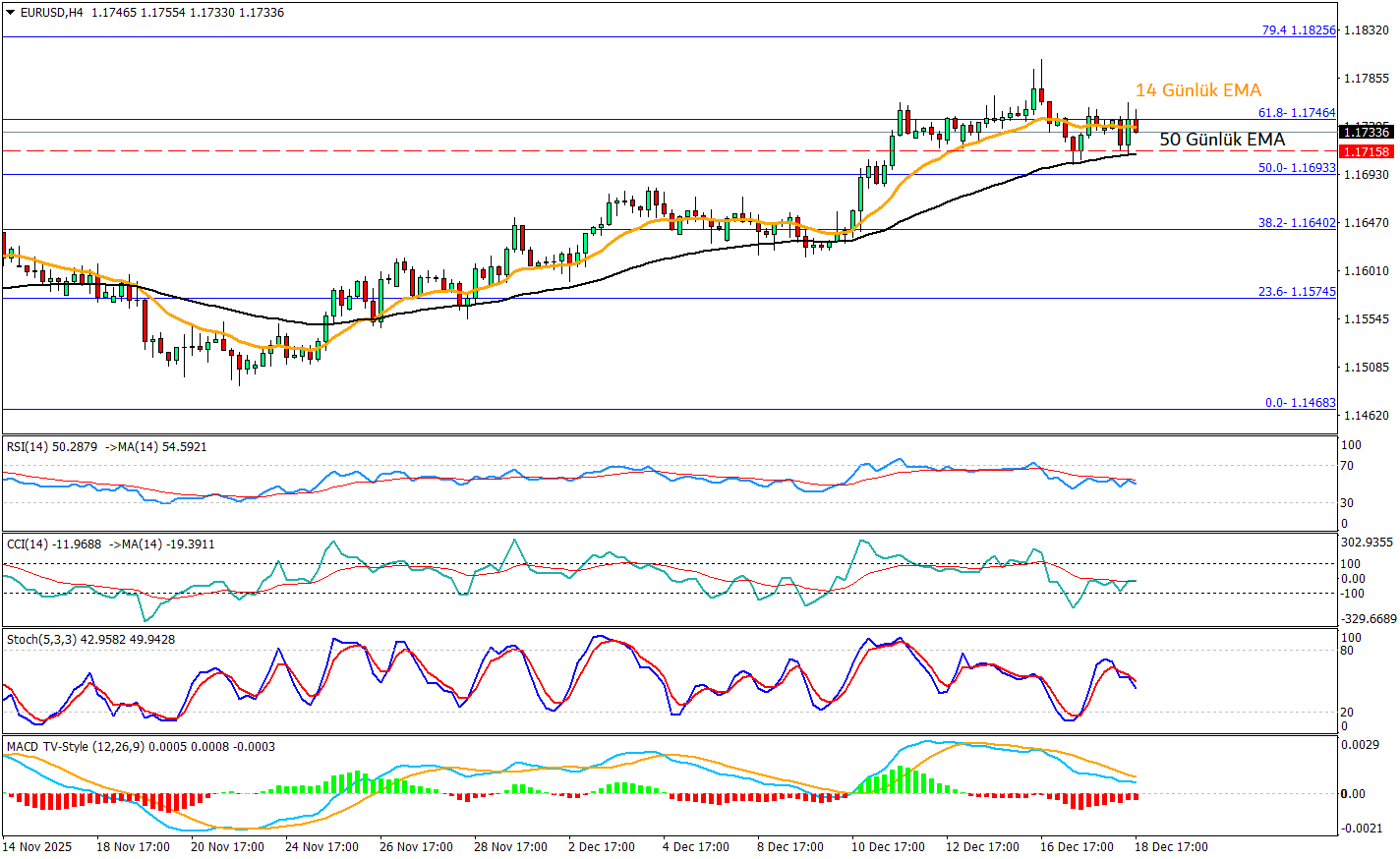Viewport: 1400px width, 859px height.
Task: Click the 18 Dec 17:00 time axis marker
Action: (x=1171, y=847)
